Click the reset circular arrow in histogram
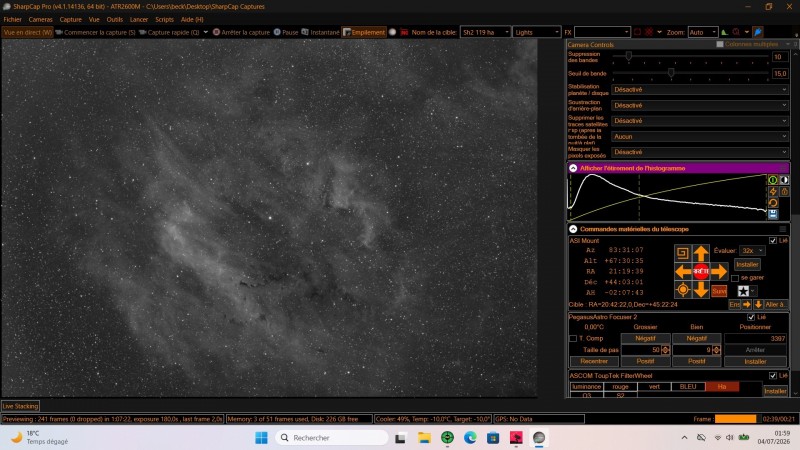Image resolution: width=800 pixels, height=450 pixels. click(773, 203)
